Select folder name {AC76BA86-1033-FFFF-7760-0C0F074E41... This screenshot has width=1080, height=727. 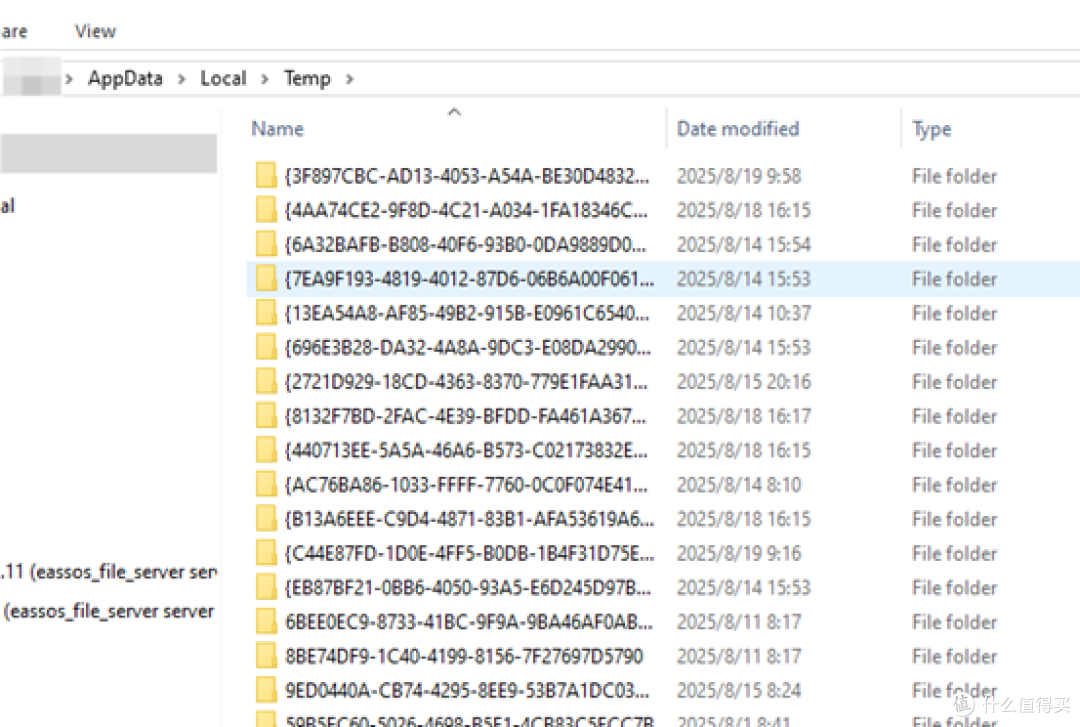pos(466,485)
